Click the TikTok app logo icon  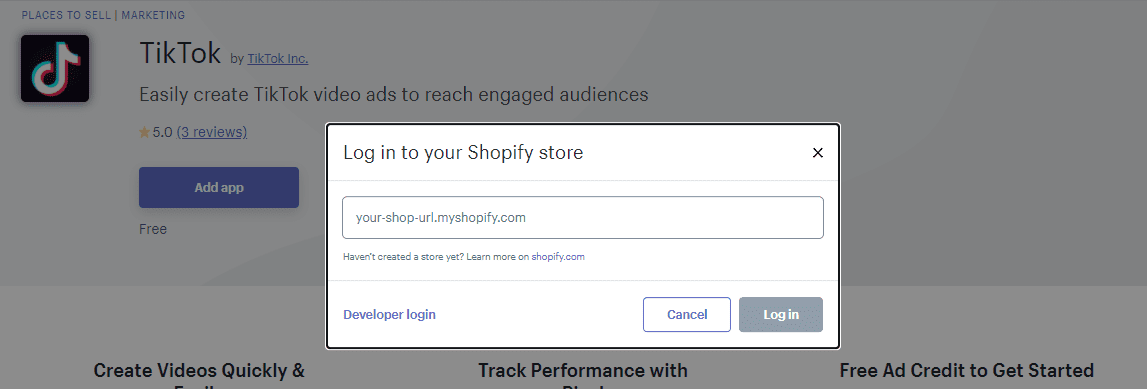pyautogui.click(x=55, y=69)
